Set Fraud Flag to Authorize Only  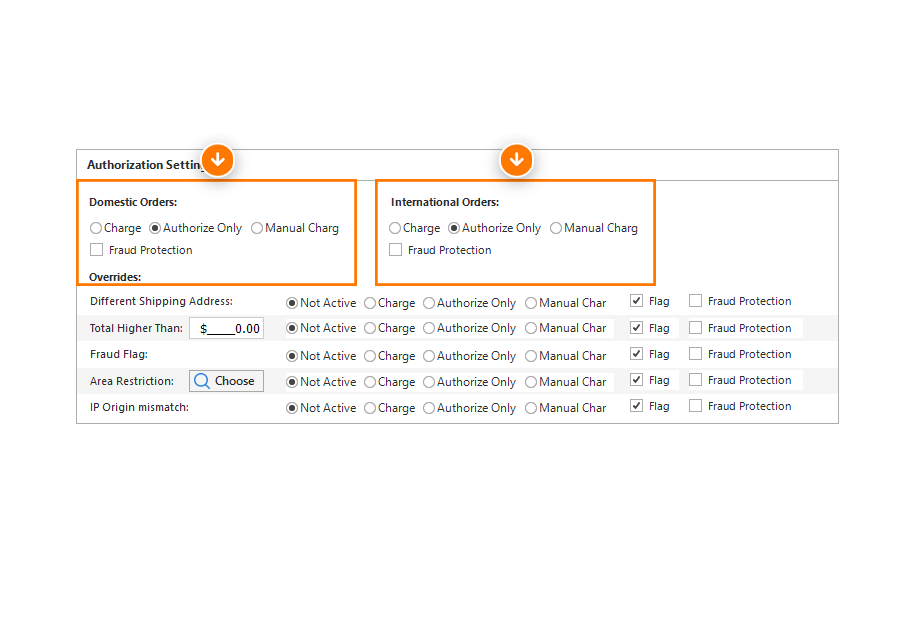pyautogui.click(x=429, y=356)
